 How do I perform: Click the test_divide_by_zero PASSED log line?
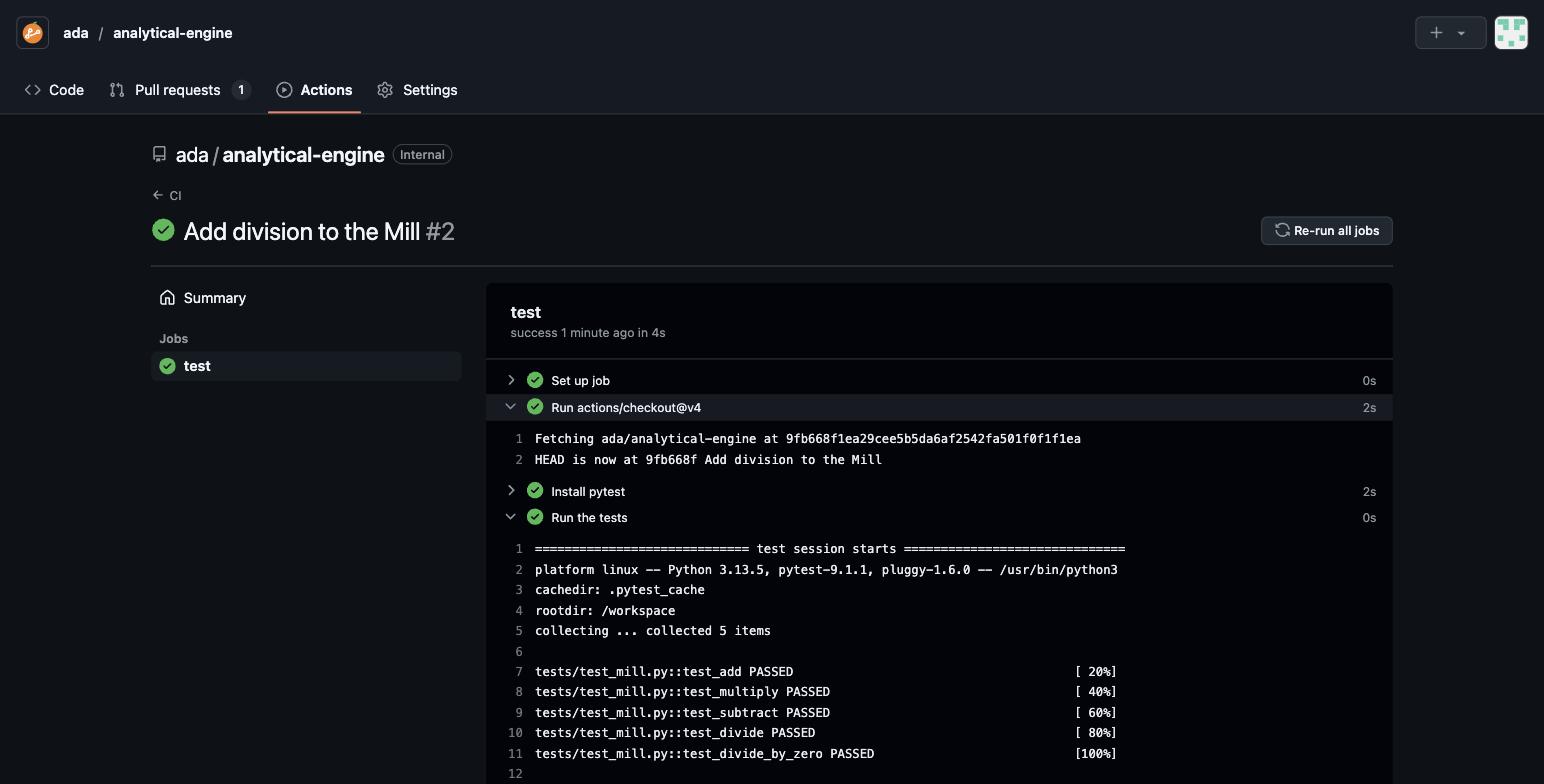(826, 754)
